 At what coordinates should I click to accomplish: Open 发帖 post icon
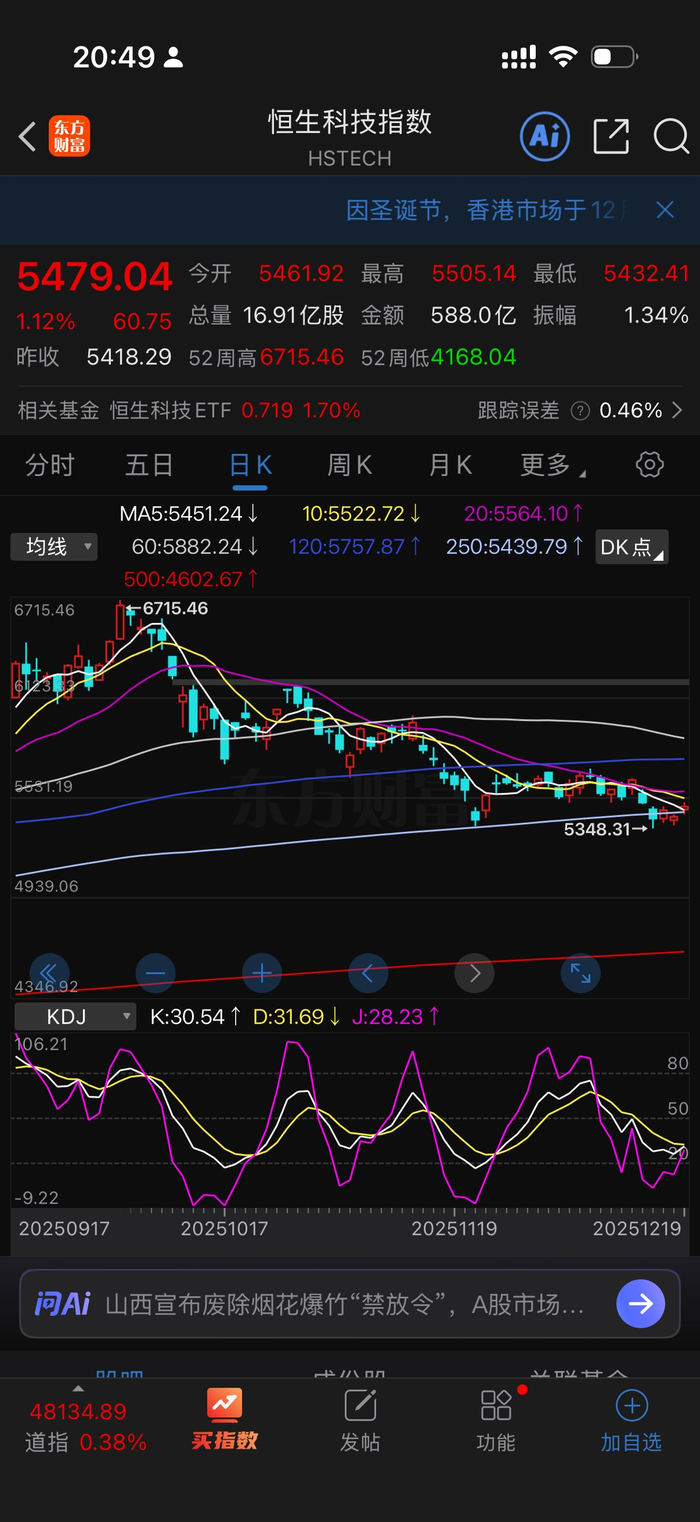[360, 1420]
